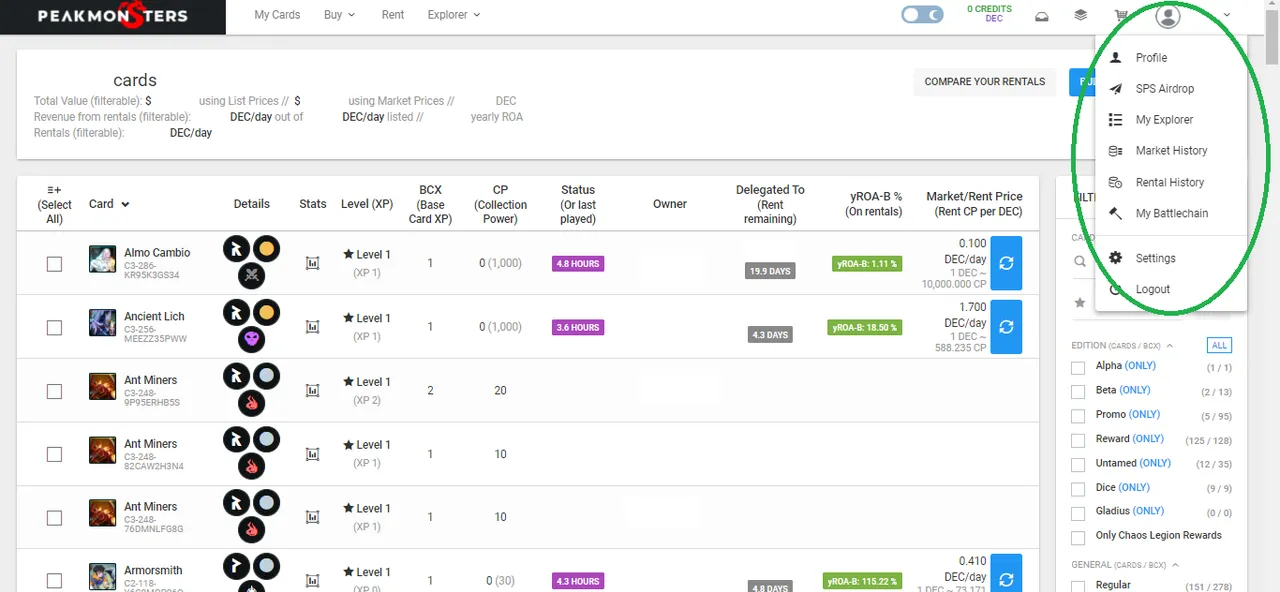Open stats icon for Ant Miners C3-248-9P95ERHB5S
Screen dimensions: 1280x592
tap(312, 391)
